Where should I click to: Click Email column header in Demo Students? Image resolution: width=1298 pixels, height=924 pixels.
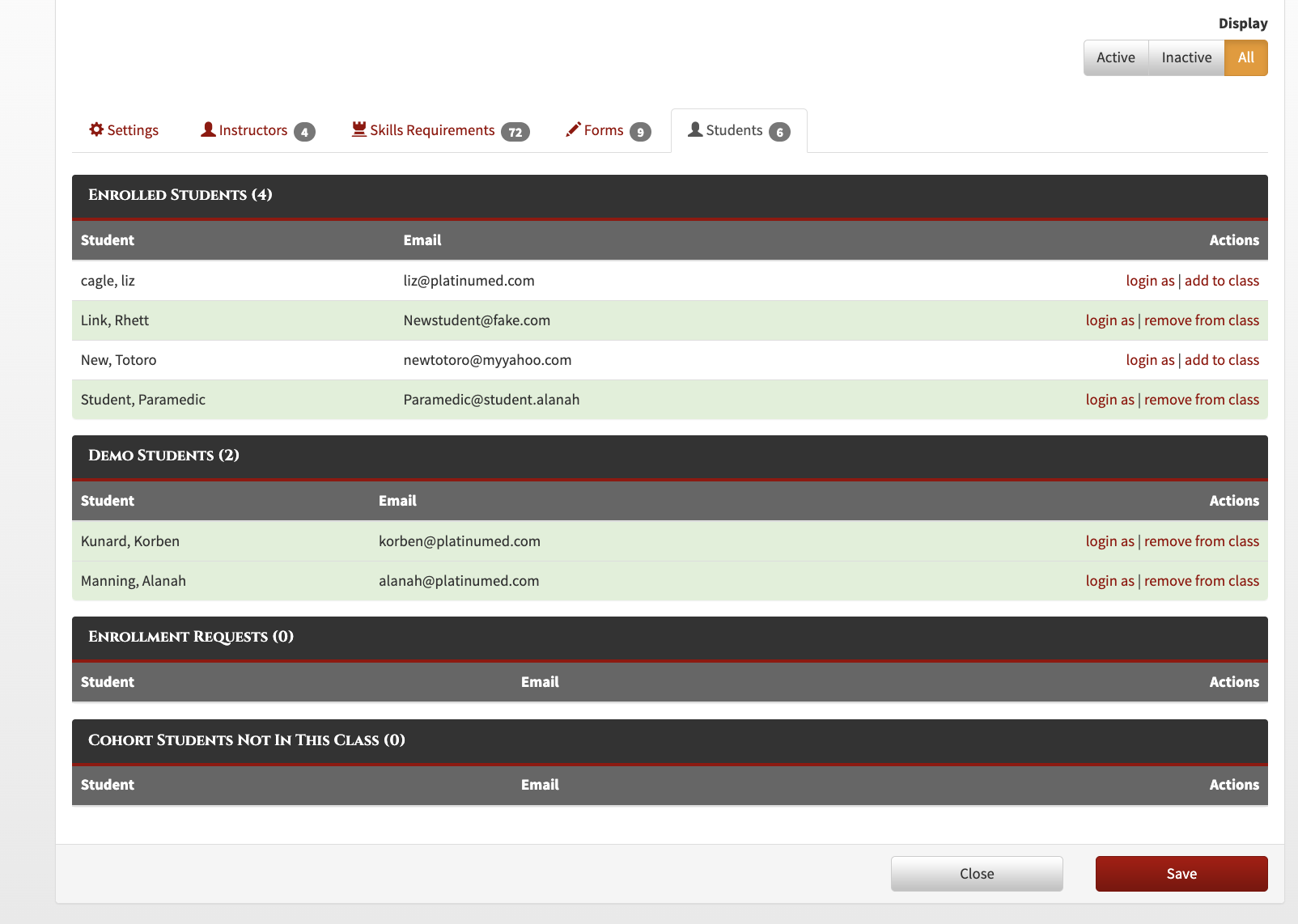(397, 501)
